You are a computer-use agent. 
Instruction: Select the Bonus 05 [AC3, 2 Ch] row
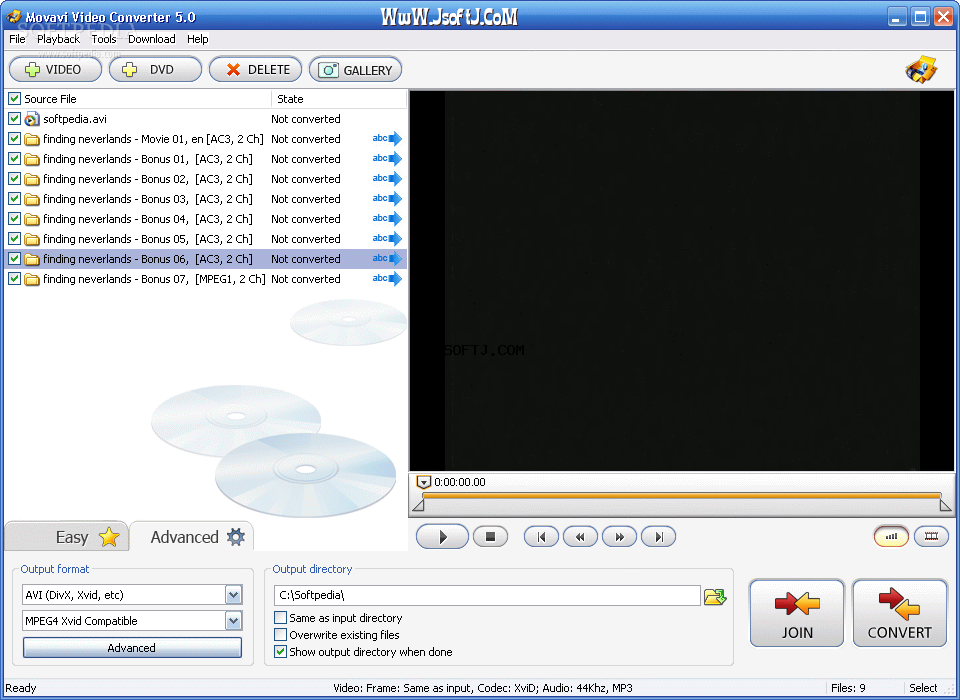[206, 238]
